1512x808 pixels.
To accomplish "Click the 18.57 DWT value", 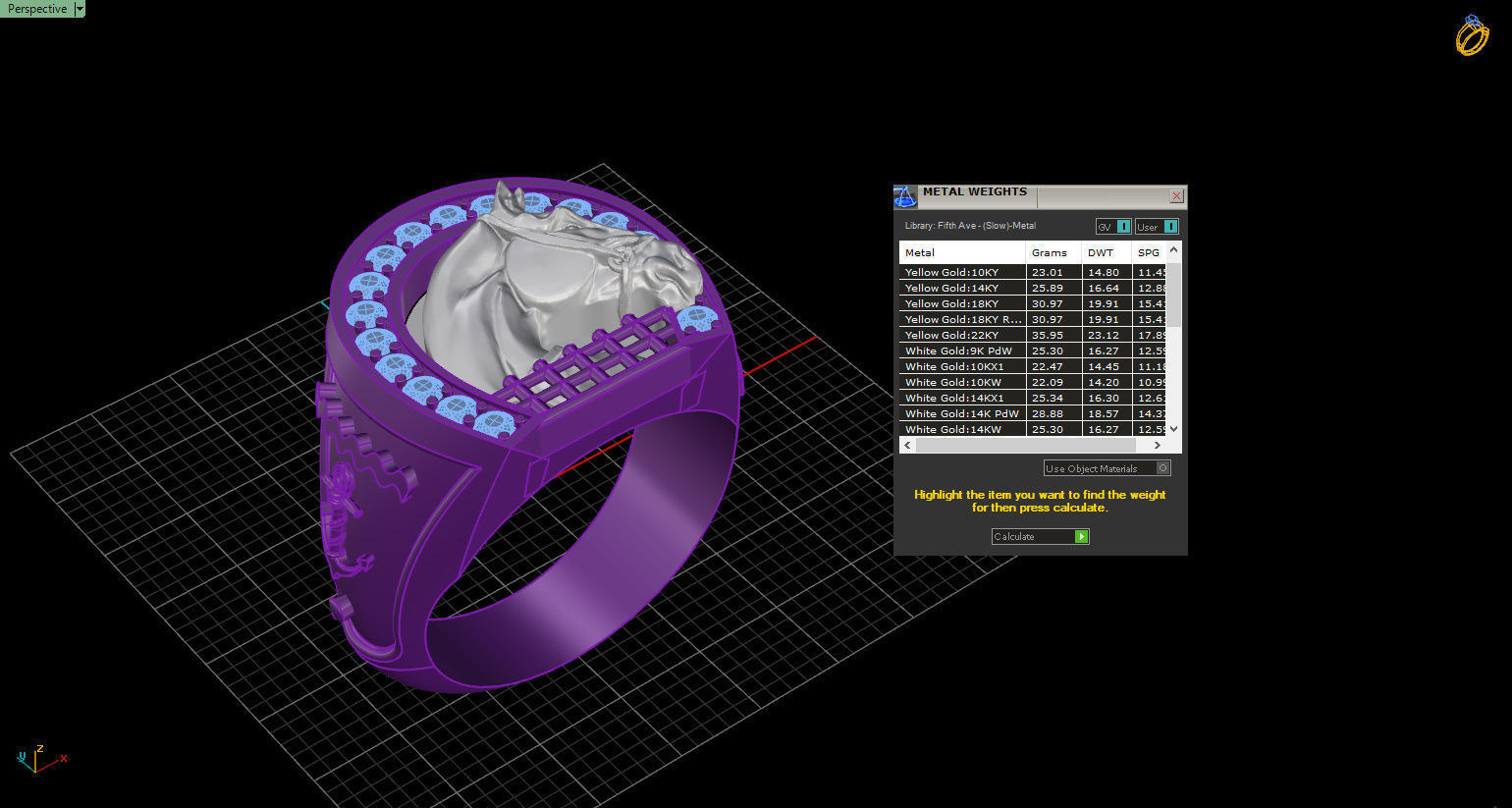I will pos(1104,413).
